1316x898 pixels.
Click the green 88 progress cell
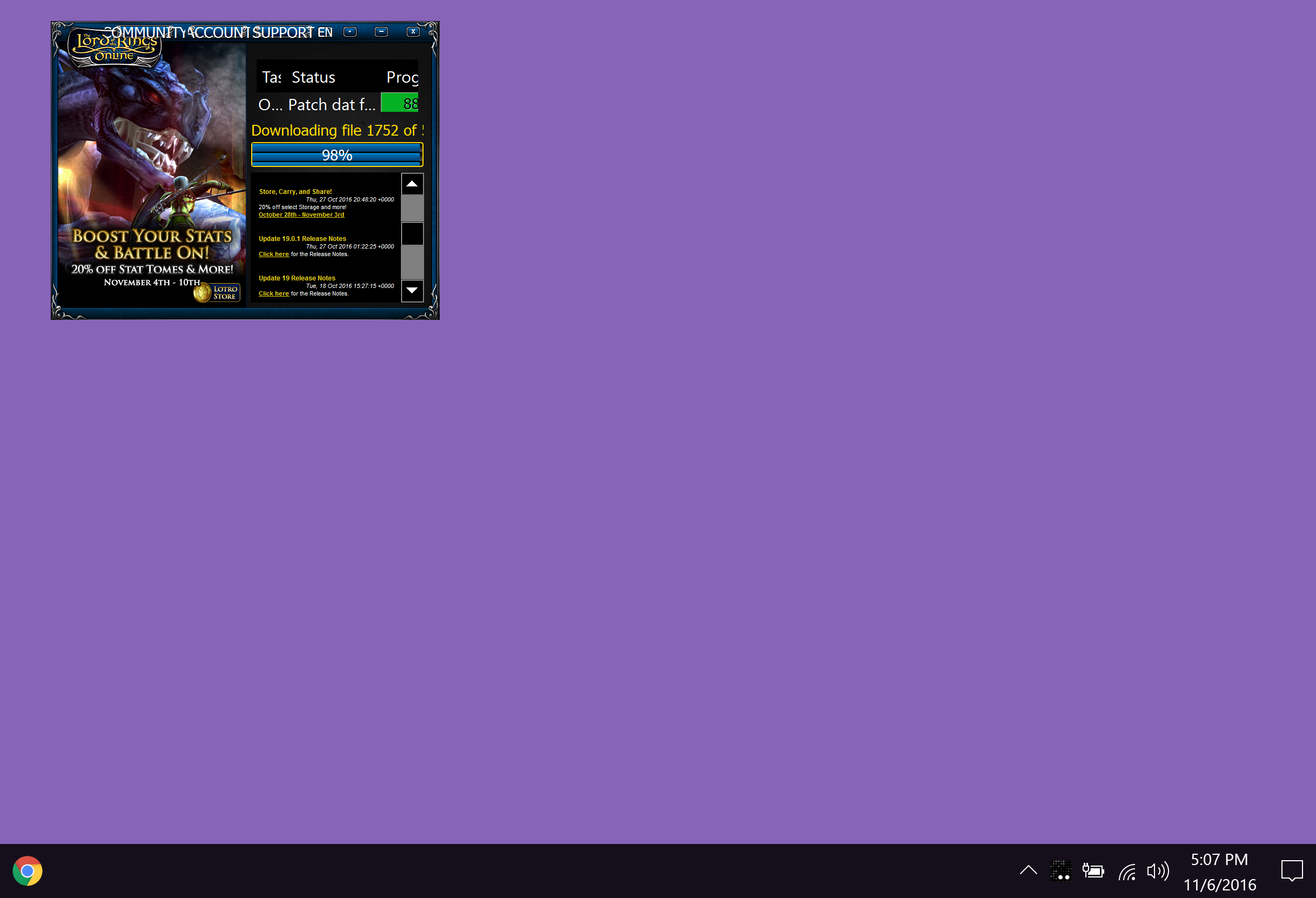[x=399, y=103]
